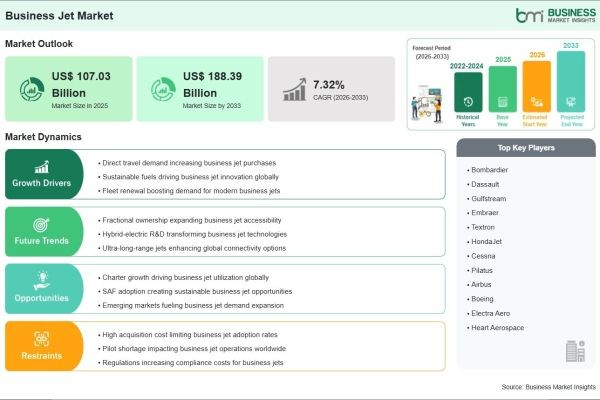The width and height of the screenshot is (600, 400).
Task: Click the BMI Business Market Insights logo
Action: tap(556, 15)
